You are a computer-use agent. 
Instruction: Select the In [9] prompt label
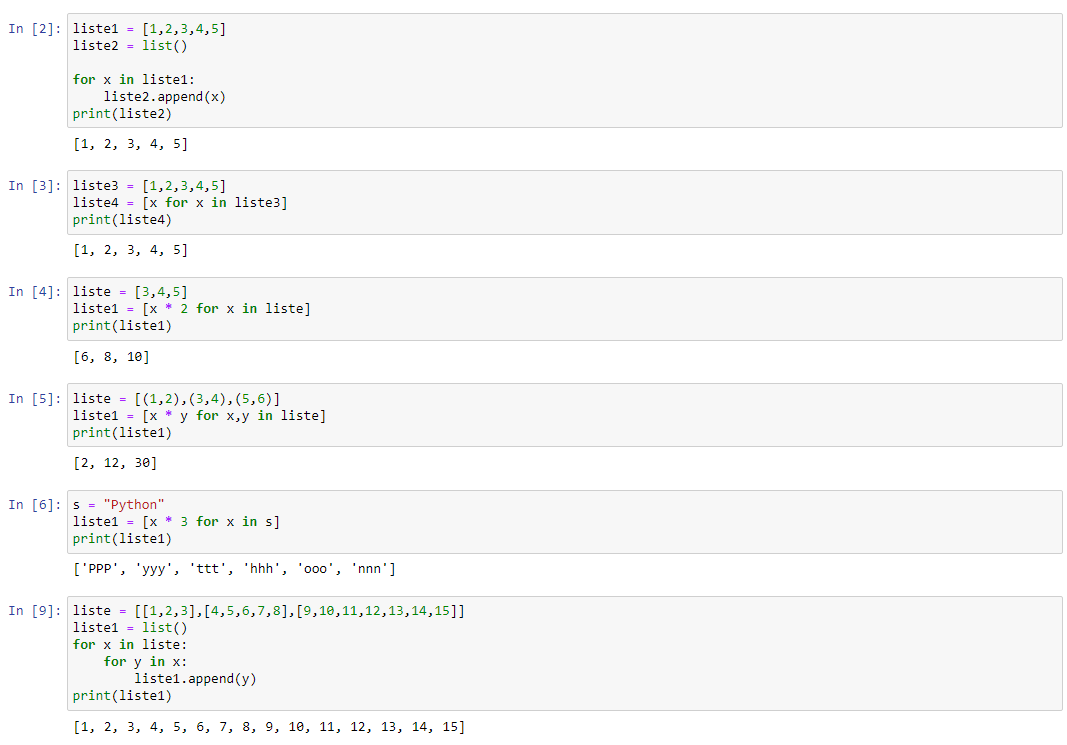[x=34, y=610]
